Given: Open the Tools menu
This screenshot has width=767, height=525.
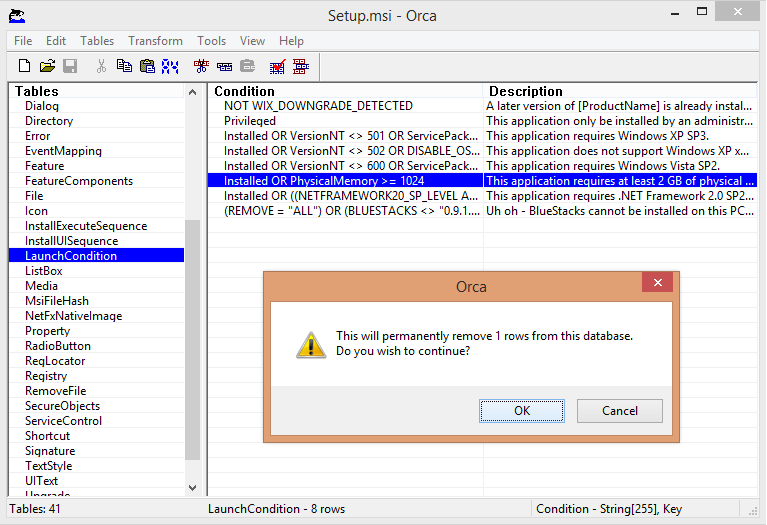Looking at the screenshot, I should coord(211,41).
